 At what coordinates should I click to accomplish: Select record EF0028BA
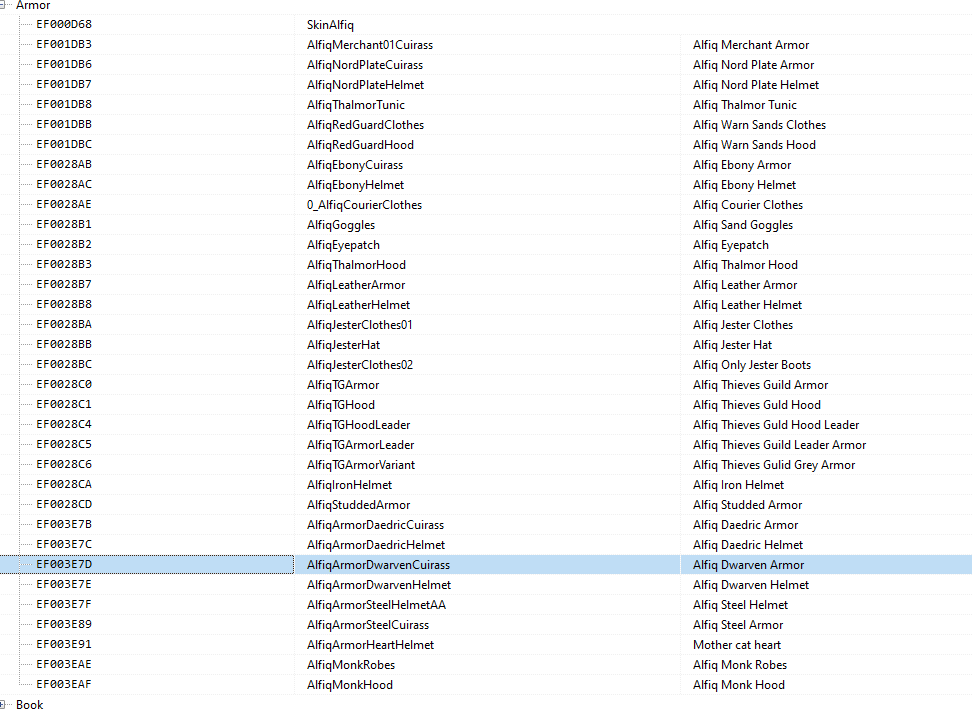pyautogui.click(x=64, y=324)
